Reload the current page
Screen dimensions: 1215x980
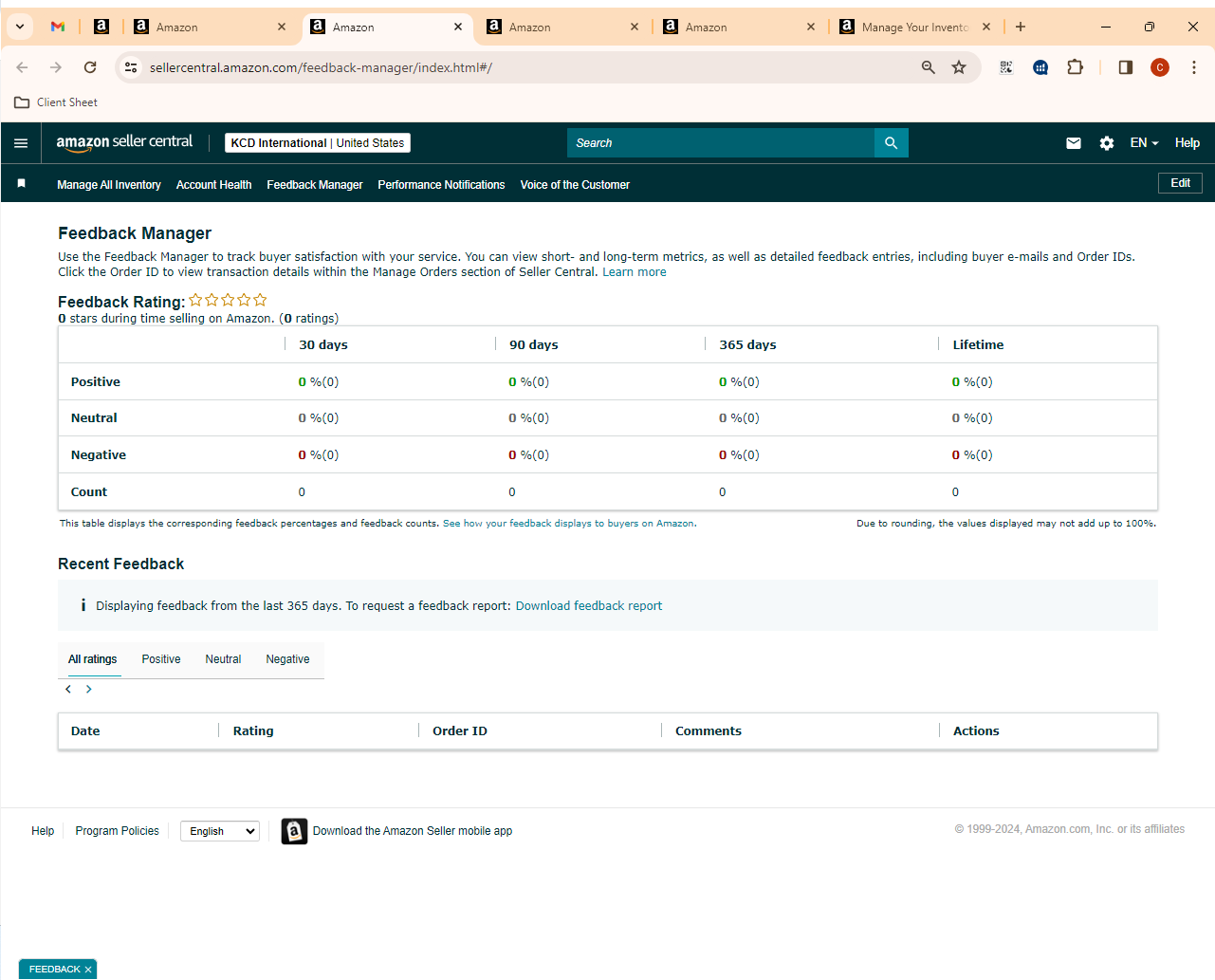[90, 67]
